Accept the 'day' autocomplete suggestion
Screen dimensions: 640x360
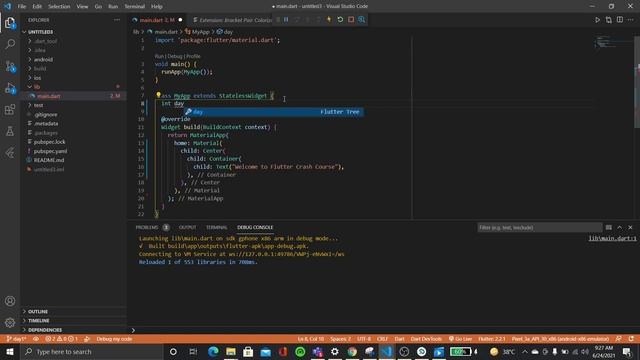[273, 112]
